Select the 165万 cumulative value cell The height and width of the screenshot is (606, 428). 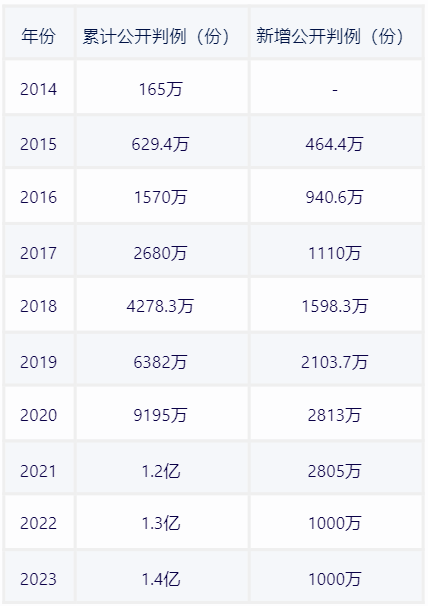pos(162,87)
